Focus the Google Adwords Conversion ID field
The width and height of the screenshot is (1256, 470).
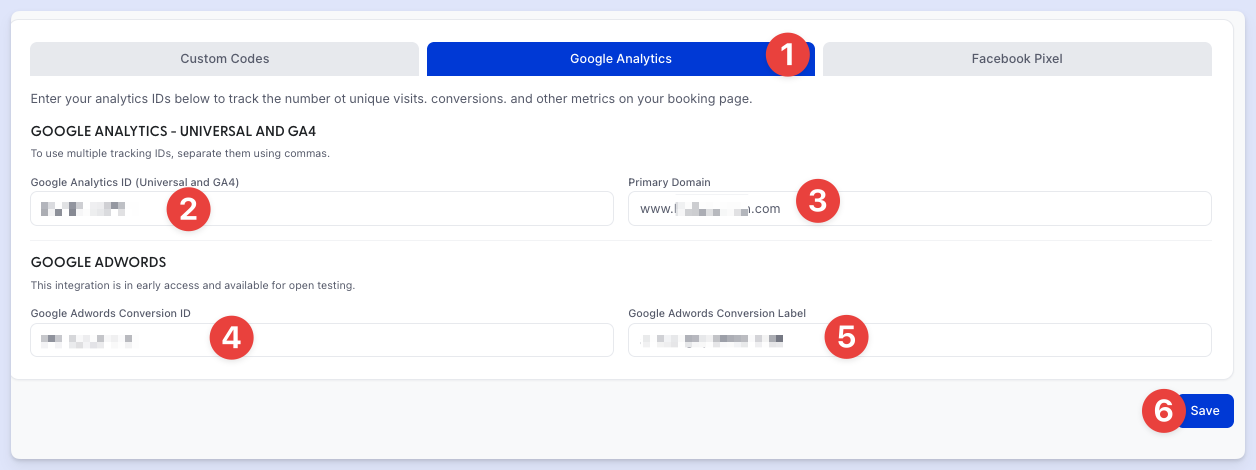(x=321, y=340)
